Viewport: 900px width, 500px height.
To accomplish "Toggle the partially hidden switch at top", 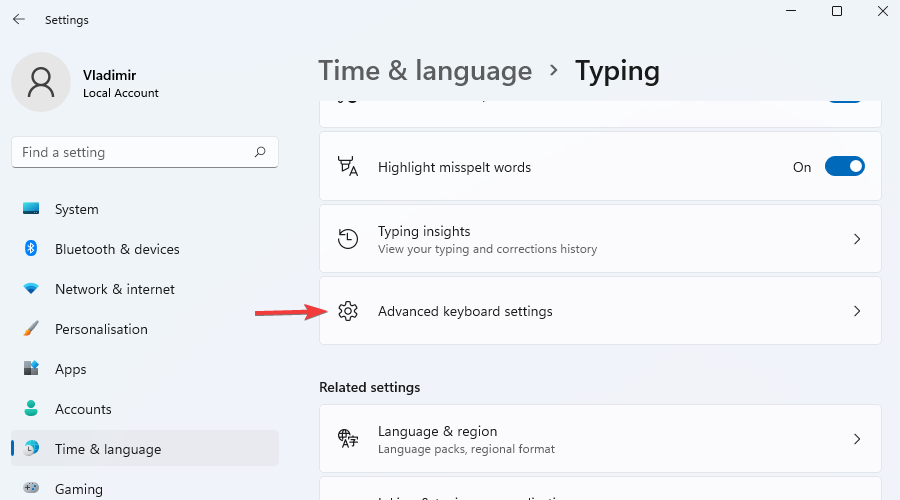I will pos(844,101).
